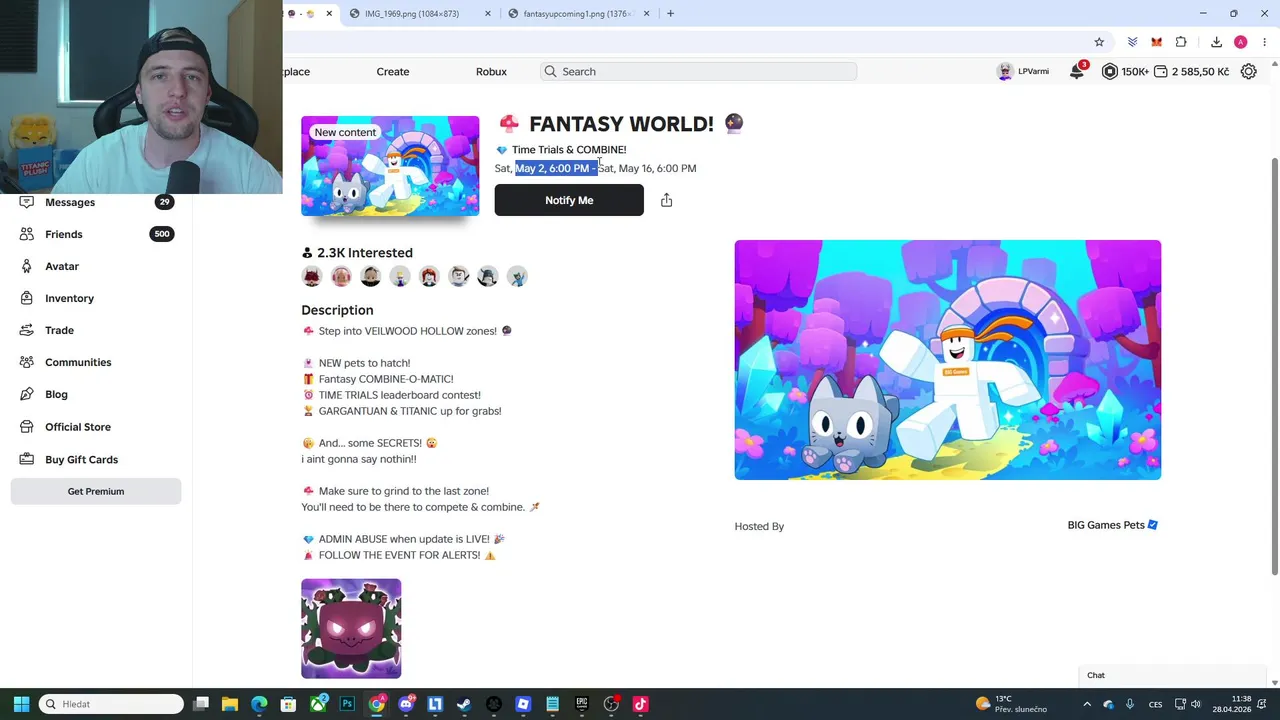Open the Chrome three-dot menu
1280x720 pixels.
point(1264,42)
